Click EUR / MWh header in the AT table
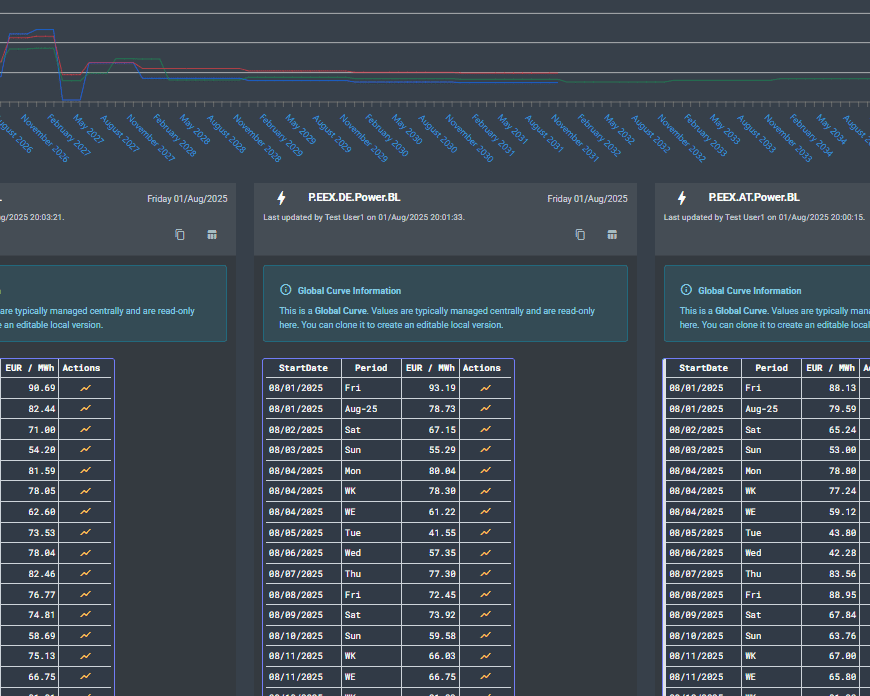The height and width of the screenshot is (696, 870). coord(831,368)
